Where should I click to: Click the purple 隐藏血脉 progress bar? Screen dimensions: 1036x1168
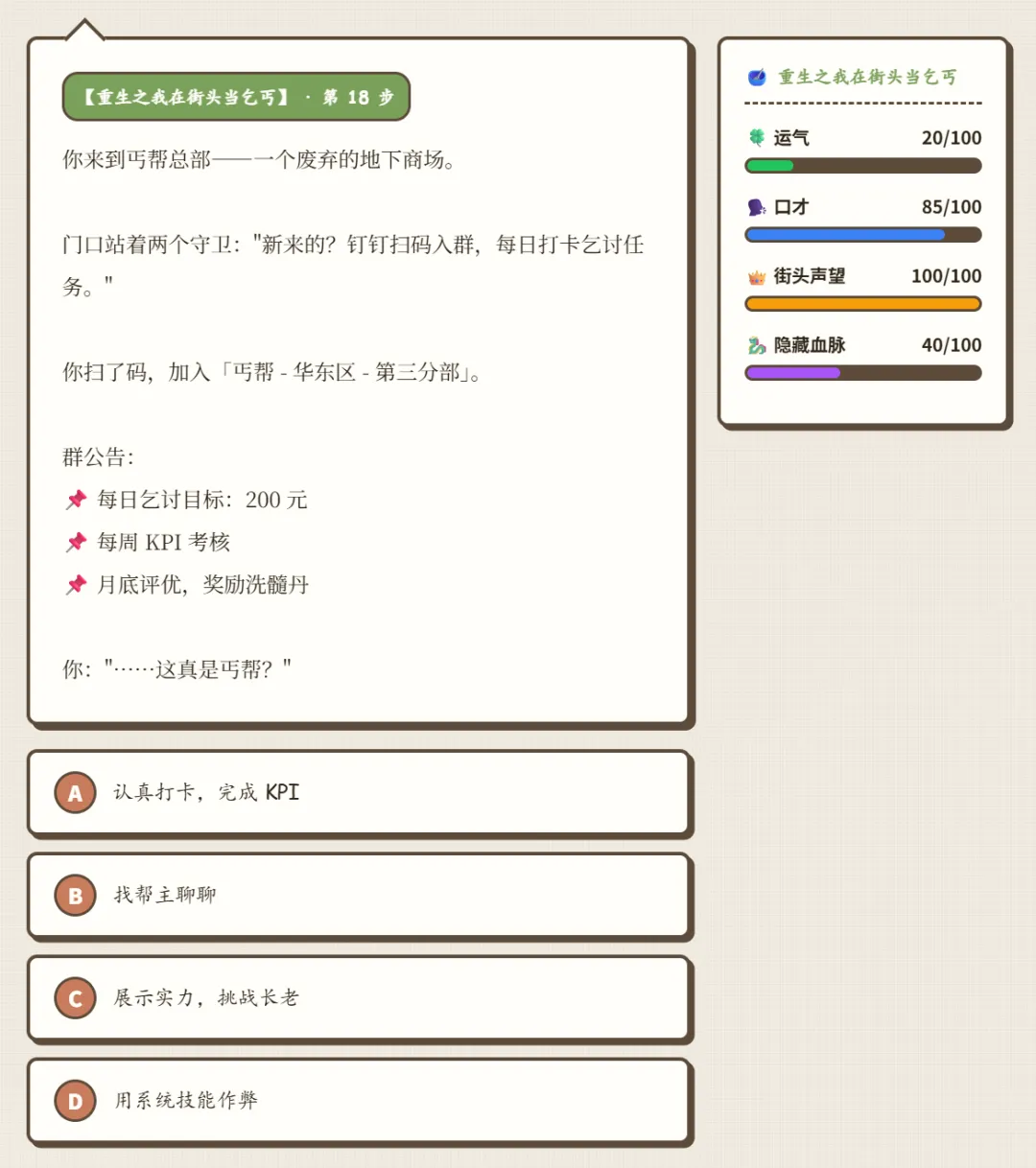tap(862, 373)
